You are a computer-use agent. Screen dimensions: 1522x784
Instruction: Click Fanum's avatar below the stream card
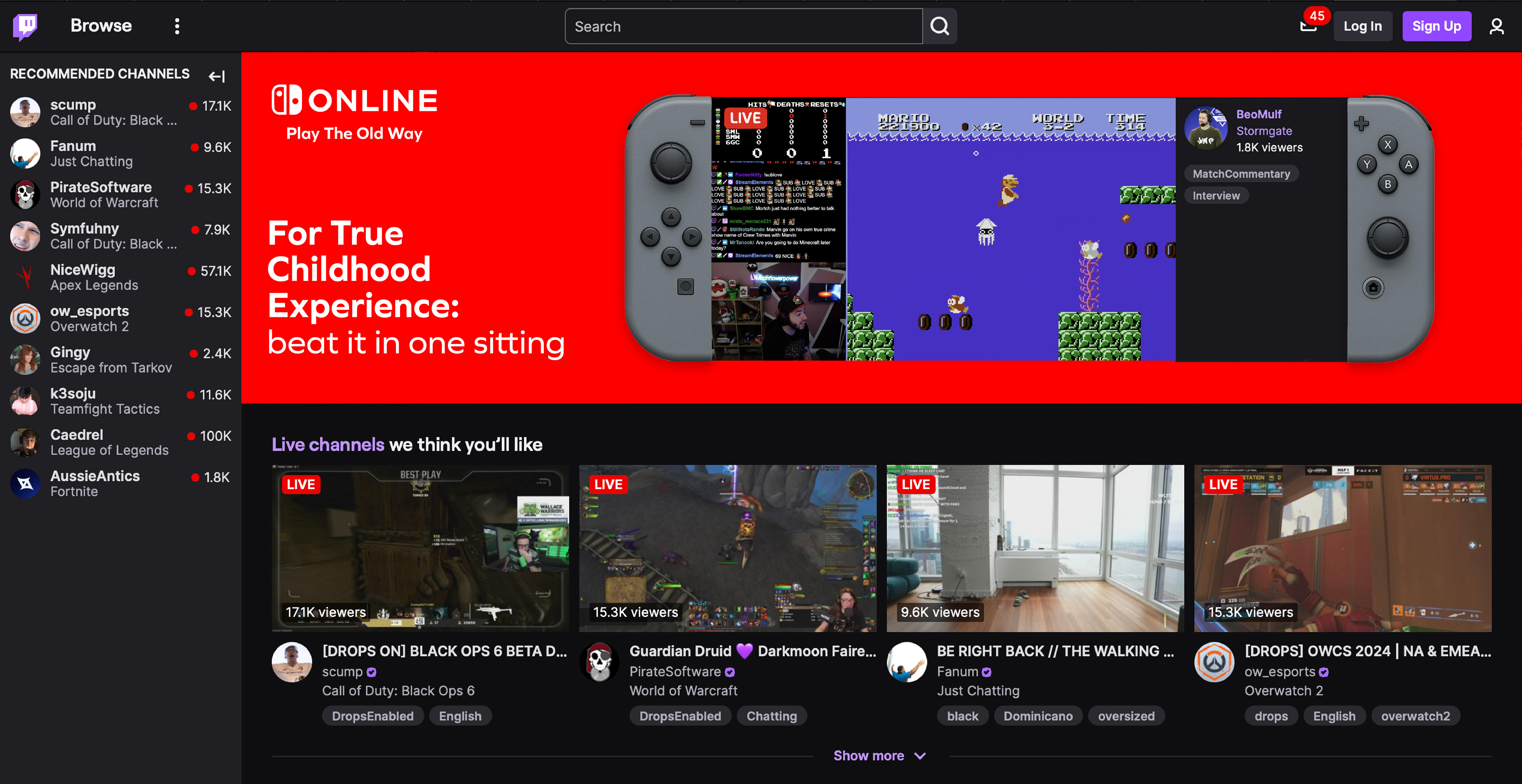906,662
